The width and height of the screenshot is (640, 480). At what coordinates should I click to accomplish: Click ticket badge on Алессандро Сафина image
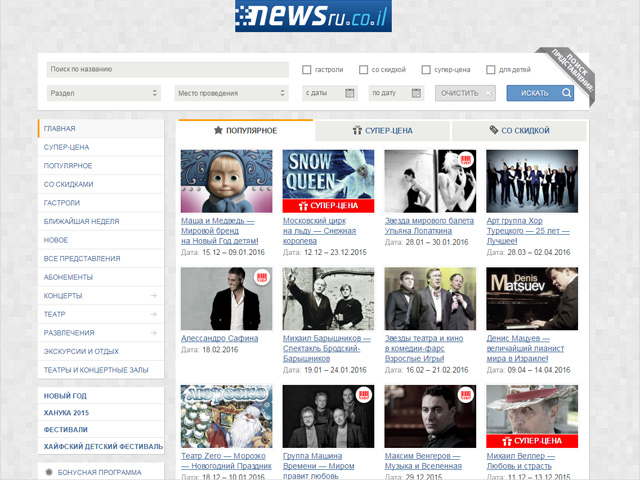click(x=262, y=277)
